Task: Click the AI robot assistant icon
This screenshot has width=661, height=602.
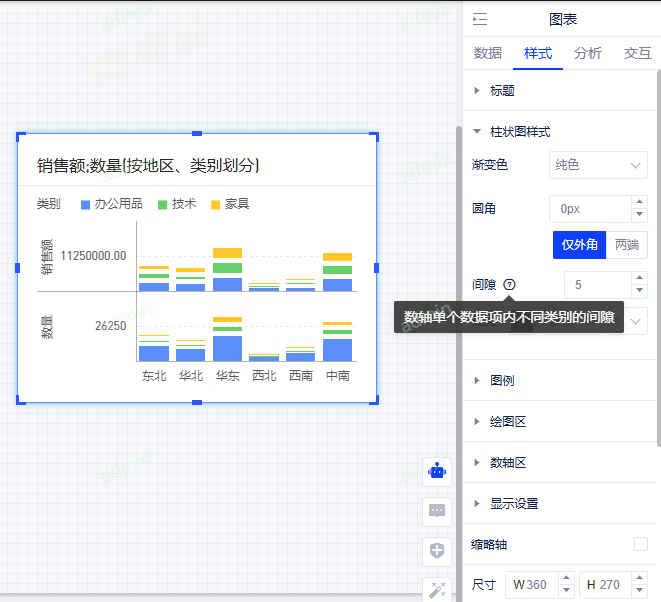Action: coord(437,471)
